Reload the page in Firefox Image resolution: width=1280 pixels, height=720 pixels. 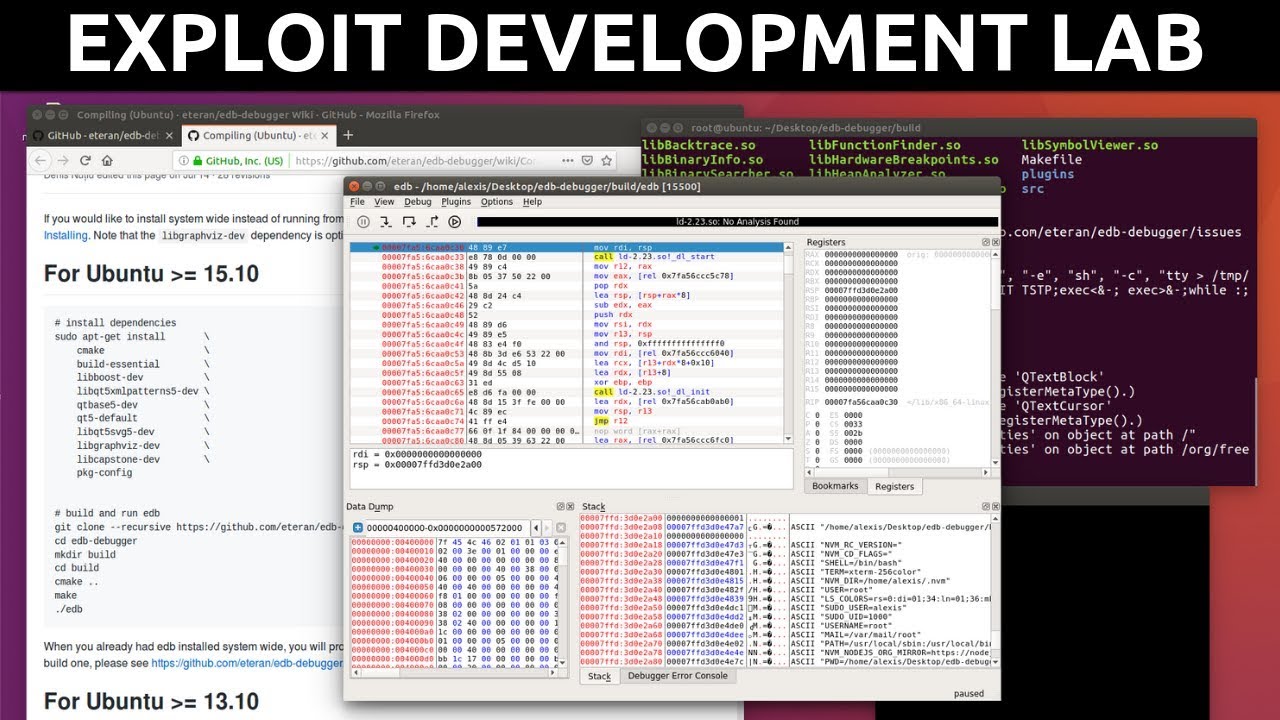coord(85,160)
